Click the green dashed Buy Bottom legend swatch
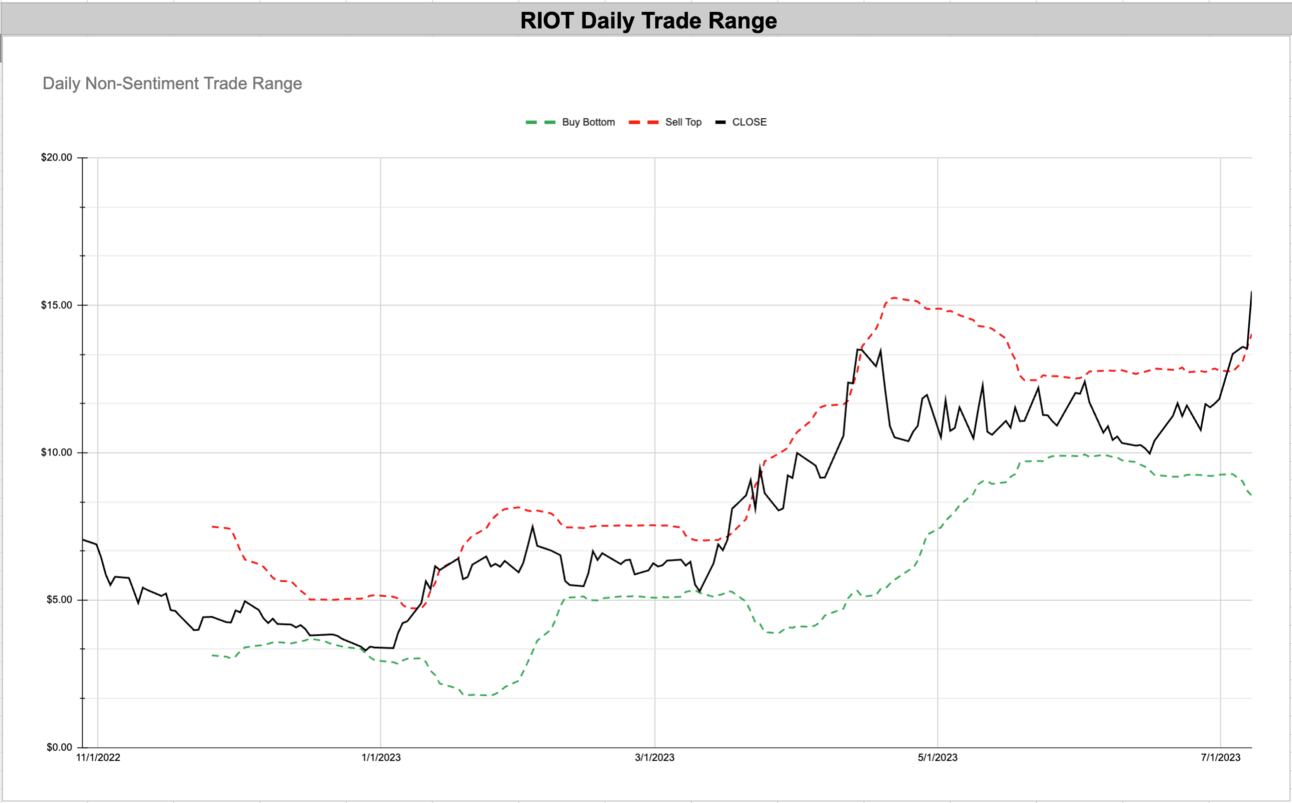1292x803 pixels. (539, 122)
